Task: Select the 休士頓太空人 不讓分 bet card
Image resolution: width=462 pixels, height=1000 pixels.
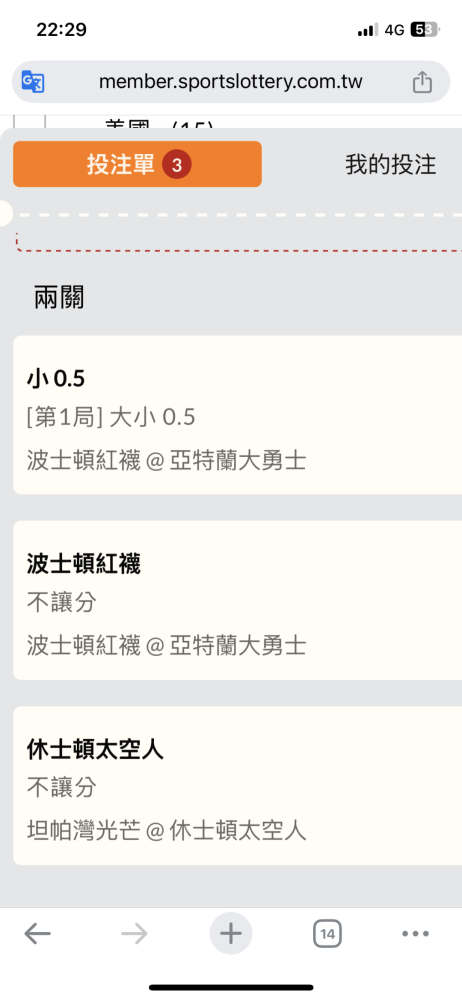Action: (237, 786)
